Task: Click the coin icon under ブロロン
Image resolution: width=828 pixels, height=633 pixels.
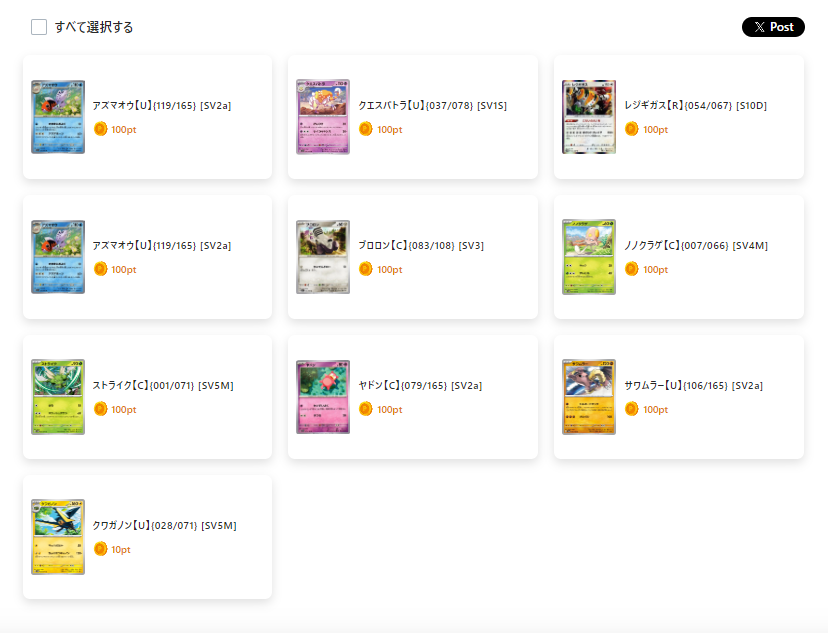Action: 366,269
